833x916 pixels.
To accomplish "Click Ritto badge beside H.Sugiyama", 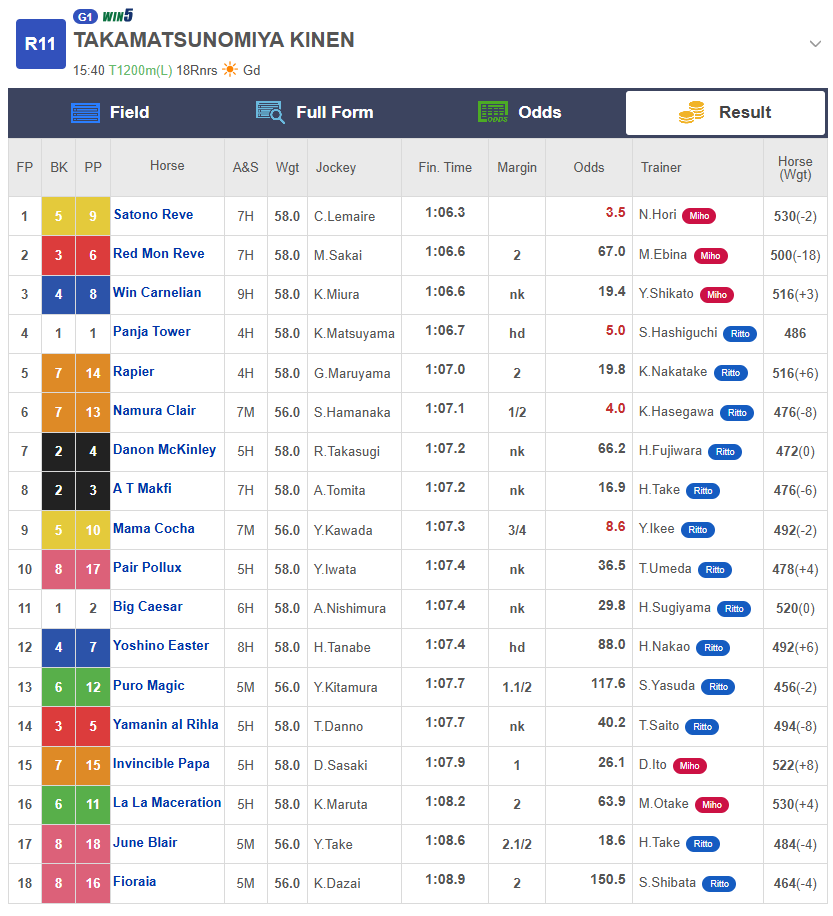I will tap(734, 609).
